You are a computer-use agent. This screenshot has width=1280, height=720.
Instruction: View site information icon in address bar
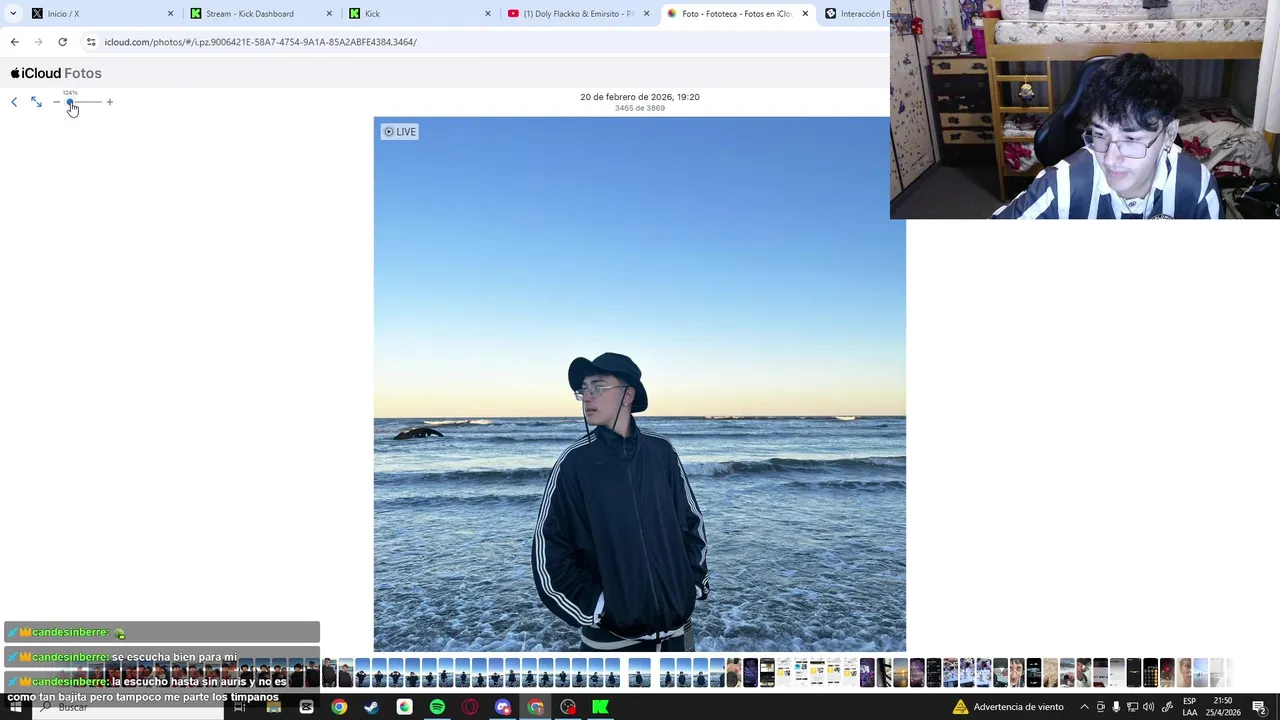(91, 42)
